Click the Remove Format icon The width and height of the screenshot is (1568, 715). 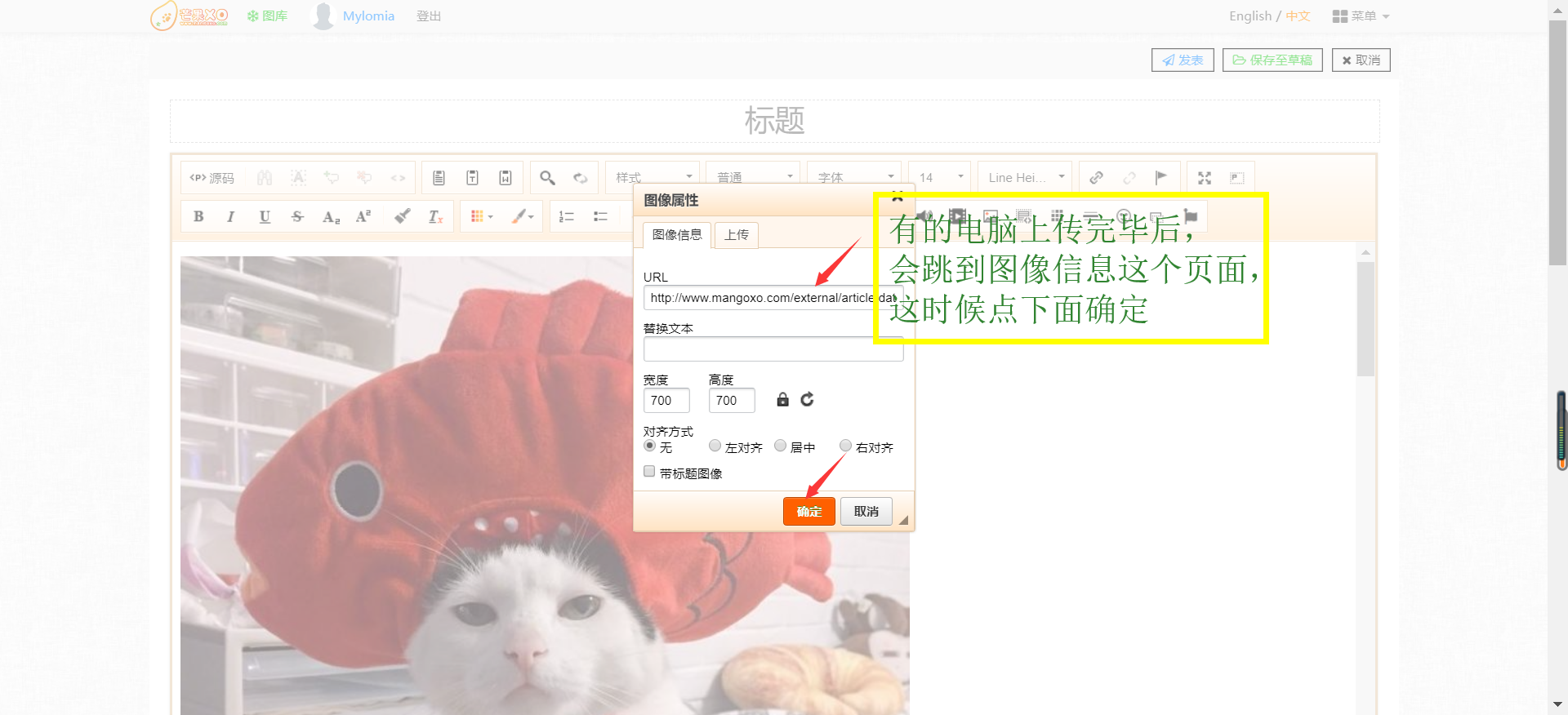436,216
